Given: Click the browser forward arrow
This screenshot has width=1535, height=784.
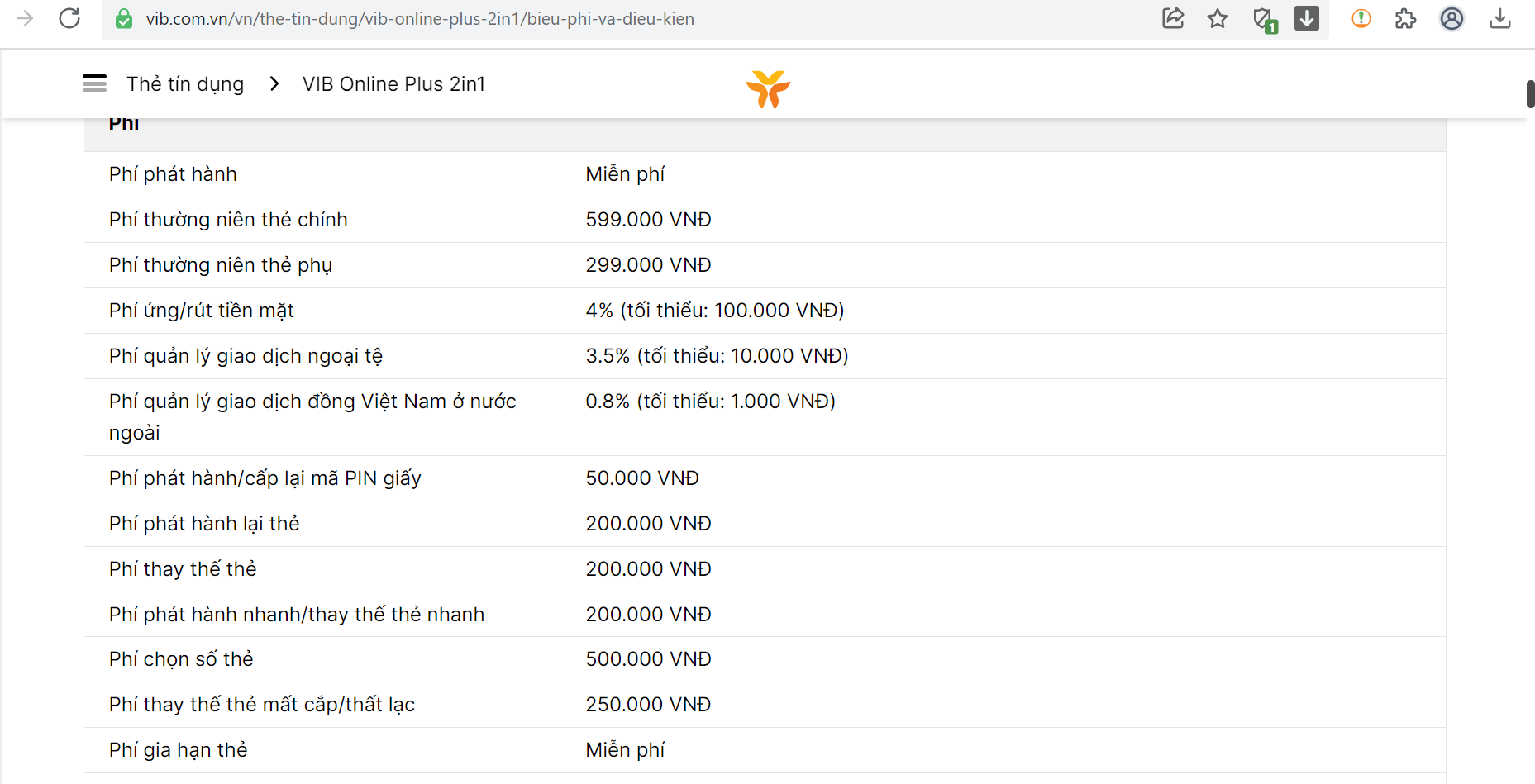Looking at the screenshot, I should click(25, 18).
